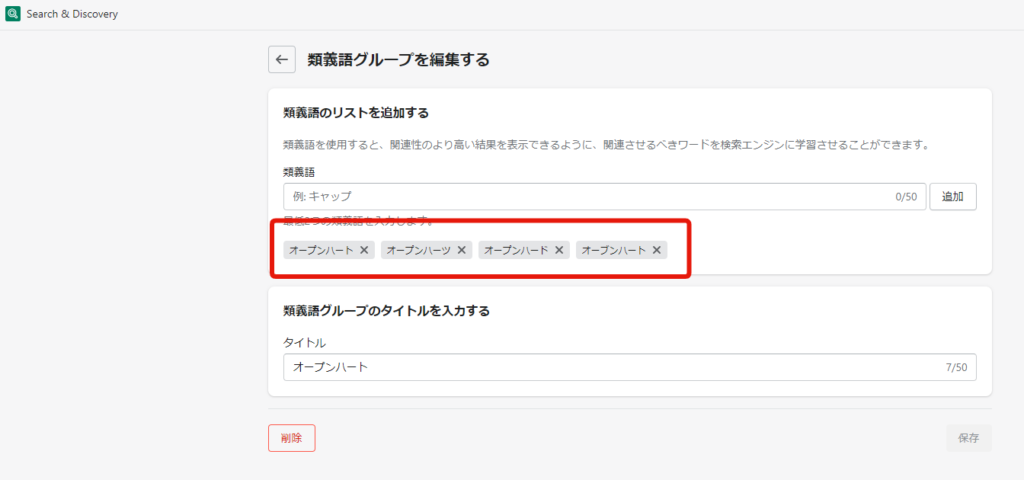Select the オープンハーツ tag label
Image resolution: width=1024 pixels, height=480 pixels.
tap(419, 250)
